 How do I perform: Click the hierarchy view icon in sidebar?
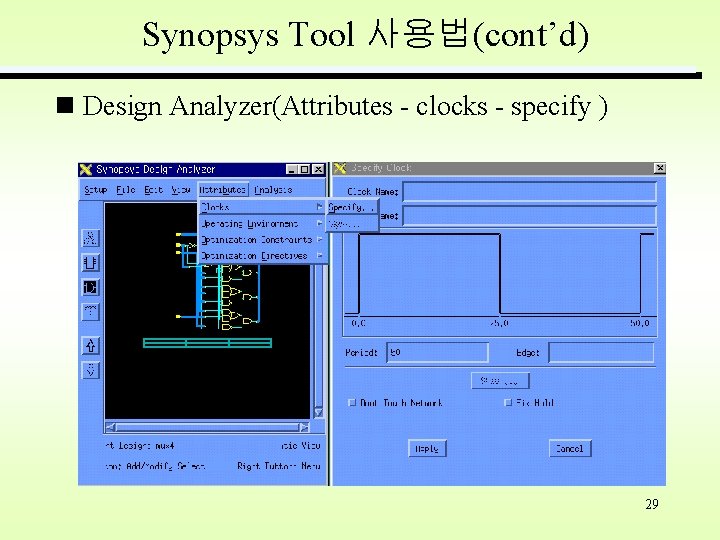click(90, 312)
